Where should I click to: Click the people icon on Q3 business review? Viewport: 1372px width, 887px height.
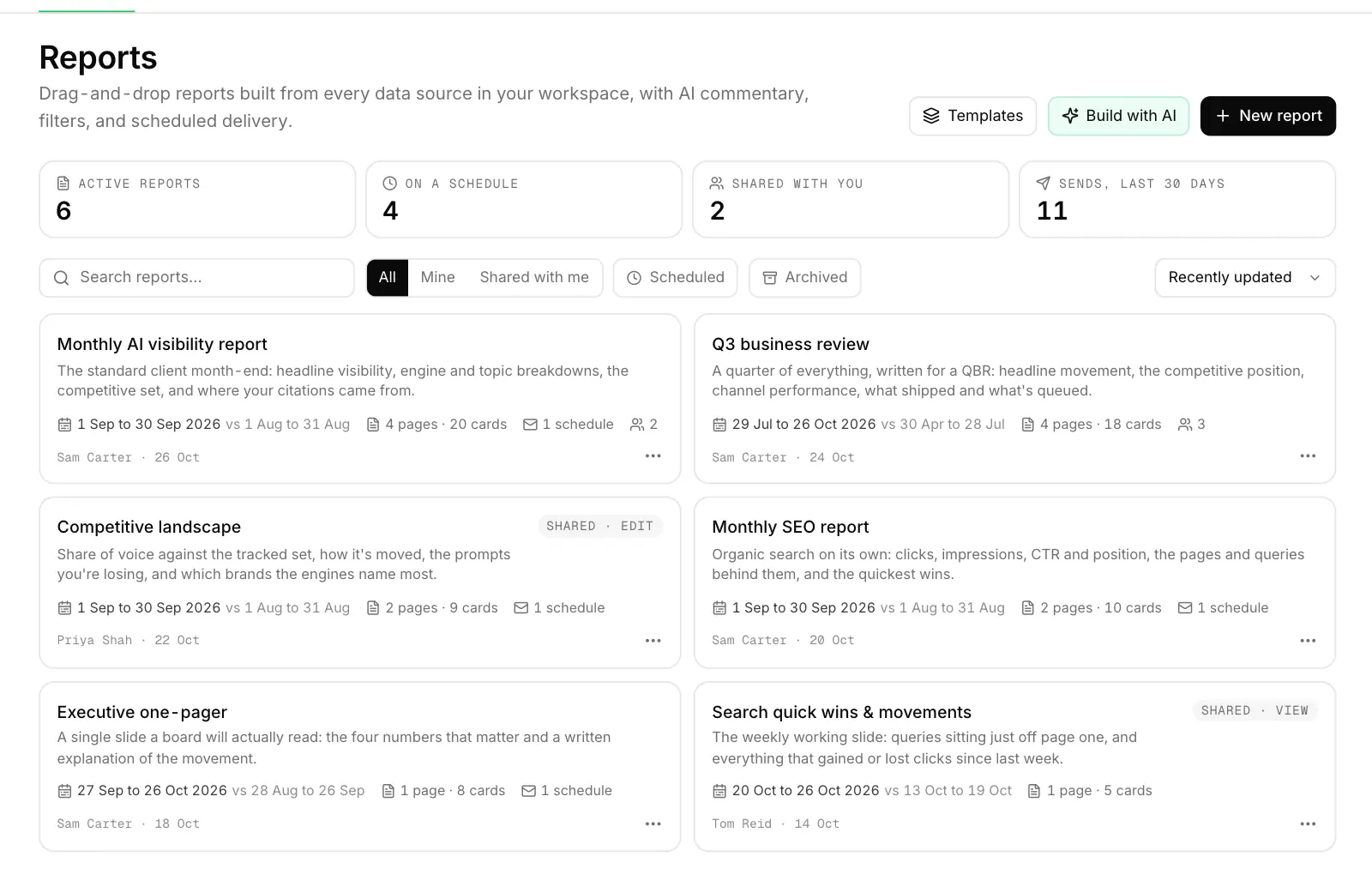1185,425
